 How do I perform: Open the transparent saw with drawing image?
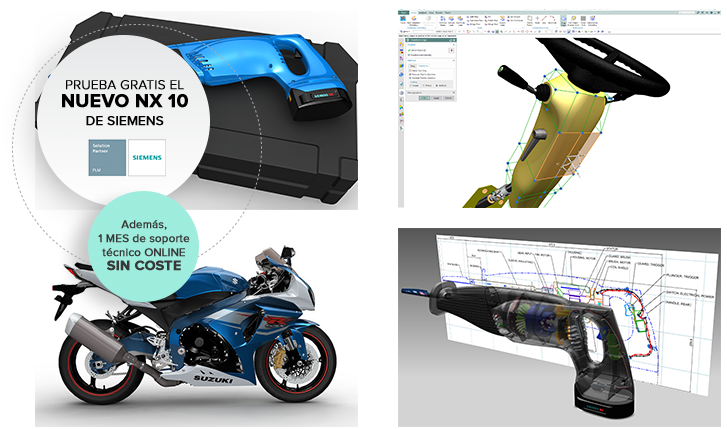pos(559,327)
